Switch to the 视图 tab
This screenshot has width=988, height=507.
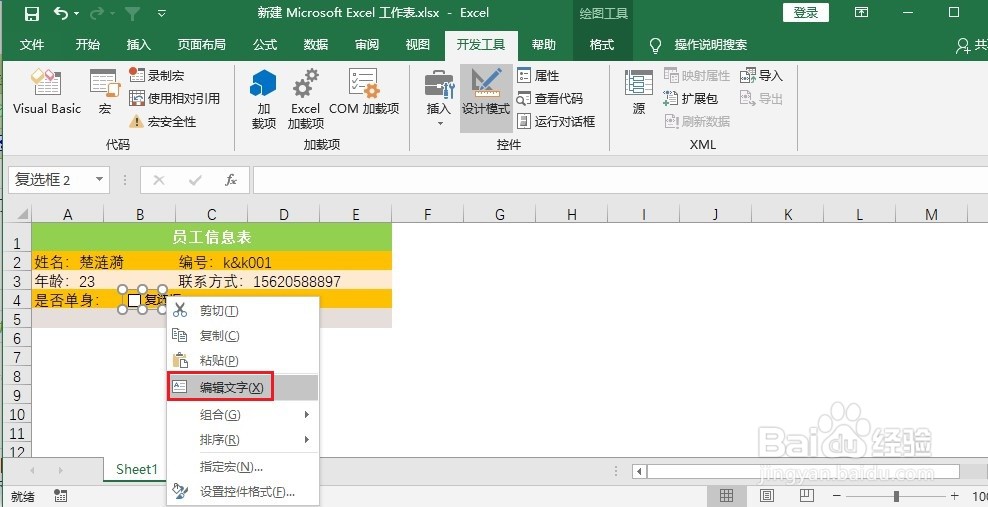click(x=418, y=44)
